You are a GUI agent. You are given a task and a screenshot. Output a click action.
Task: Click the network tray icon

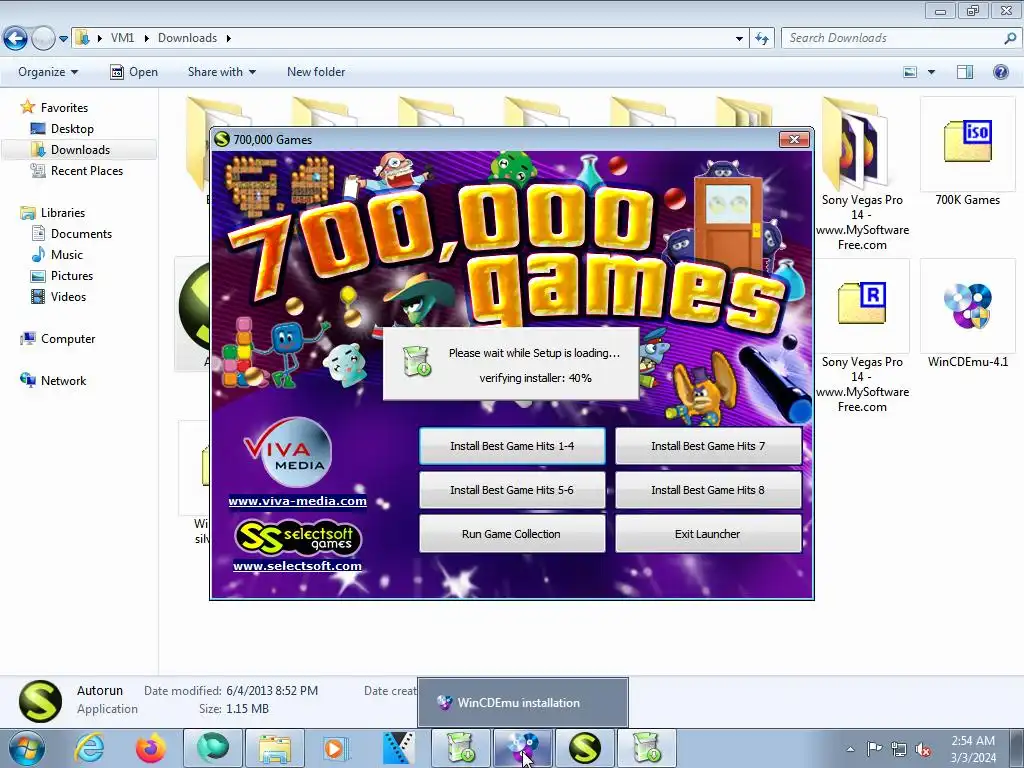pyautogui.click(x=899, y=749)
